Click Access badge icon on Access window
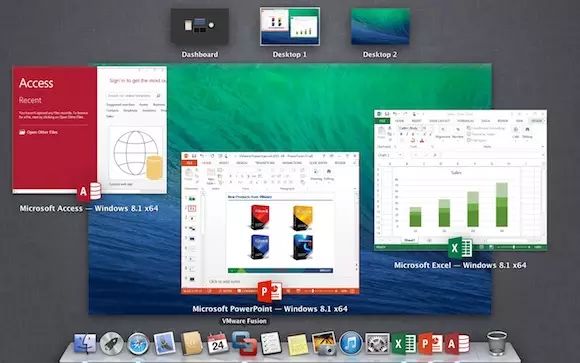 click(89, 191)
